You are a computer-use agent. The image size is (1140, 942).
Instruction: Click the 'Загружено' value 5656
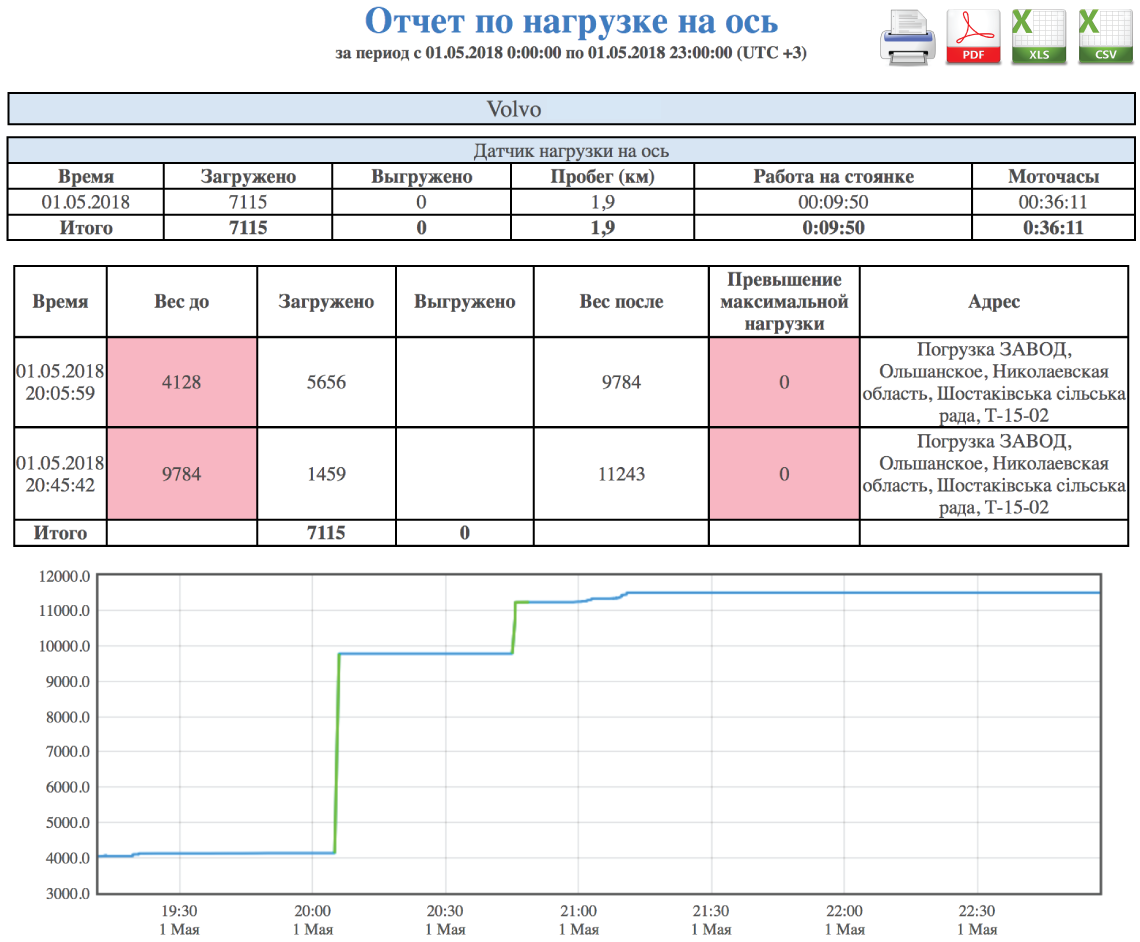click(326, 382)
